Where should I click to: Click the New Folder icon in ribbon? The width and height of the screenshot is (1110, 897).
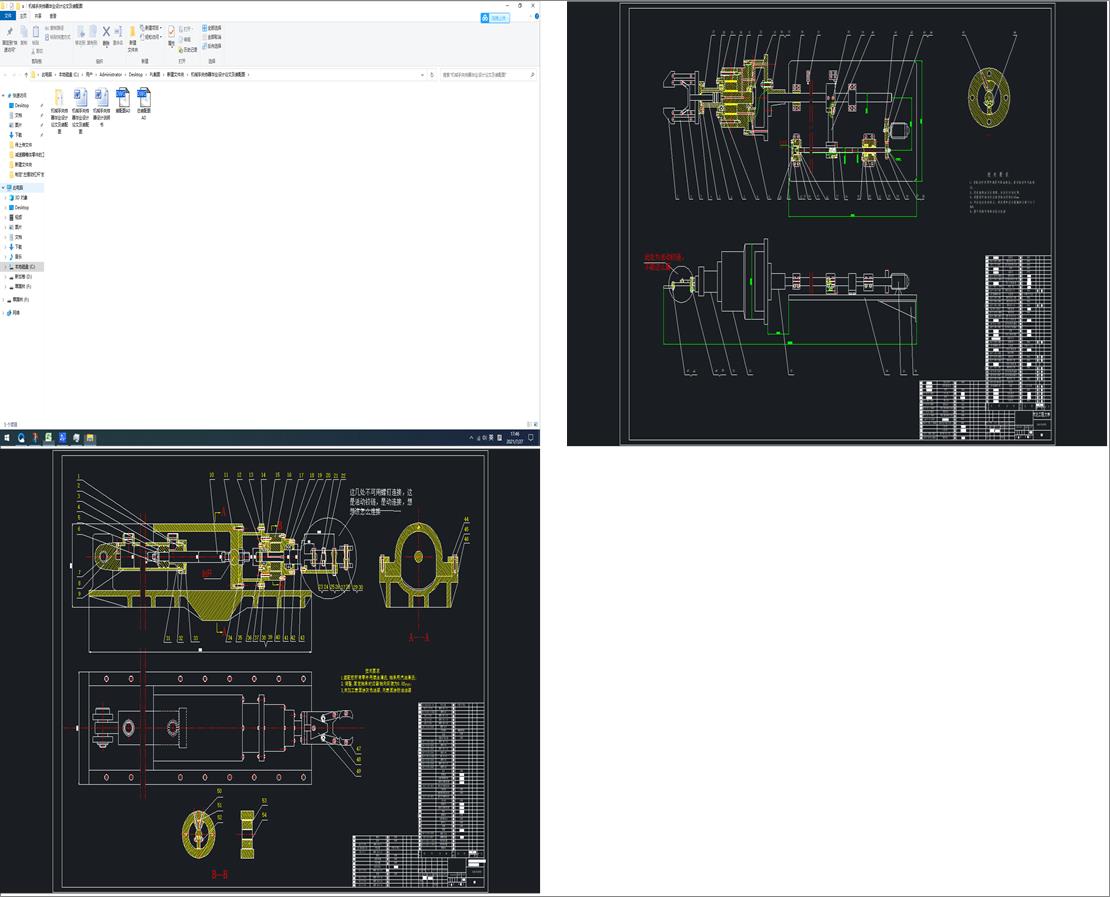[x=132, y=33]
